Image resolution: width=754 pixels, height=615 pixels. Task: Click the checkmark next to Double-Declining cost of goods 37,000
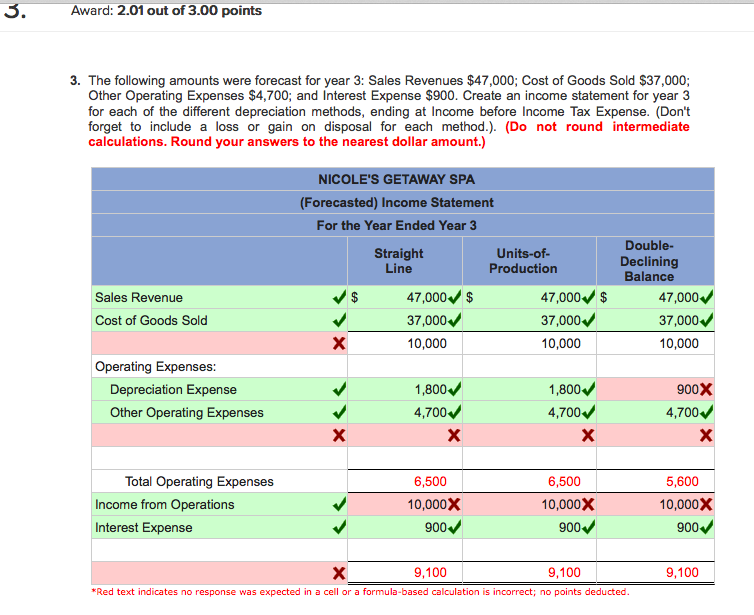(706, 320)
